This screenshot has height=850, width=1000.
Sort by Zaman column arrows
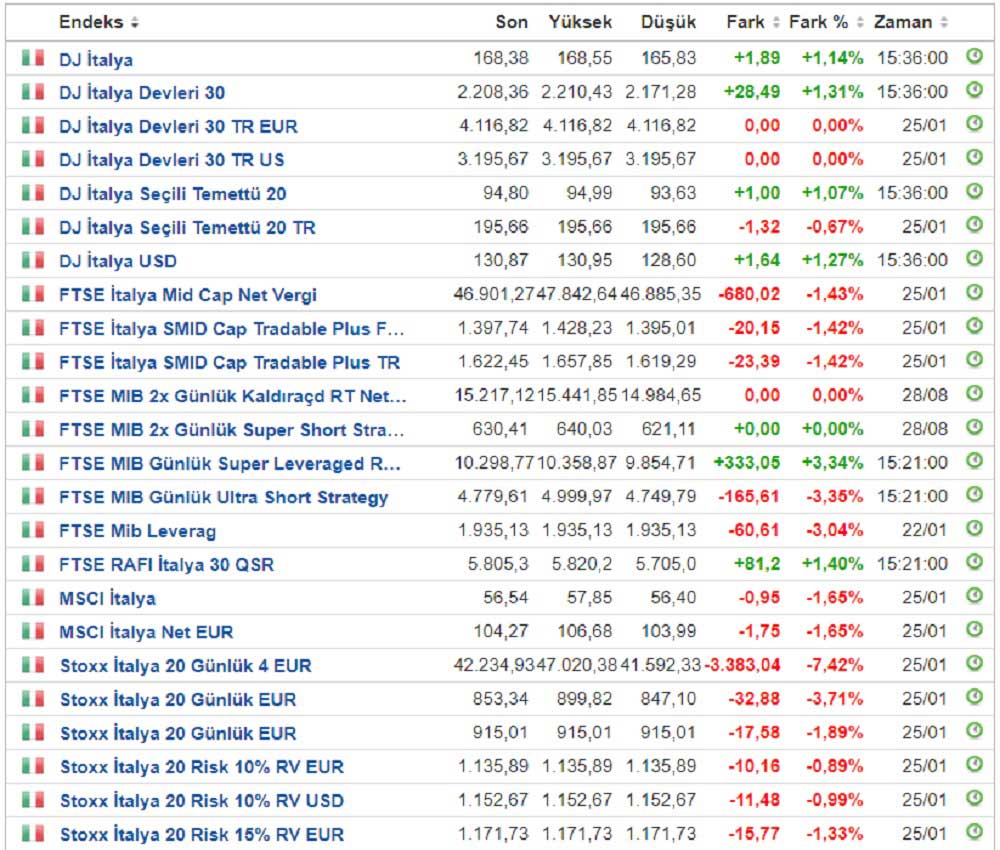944,23
